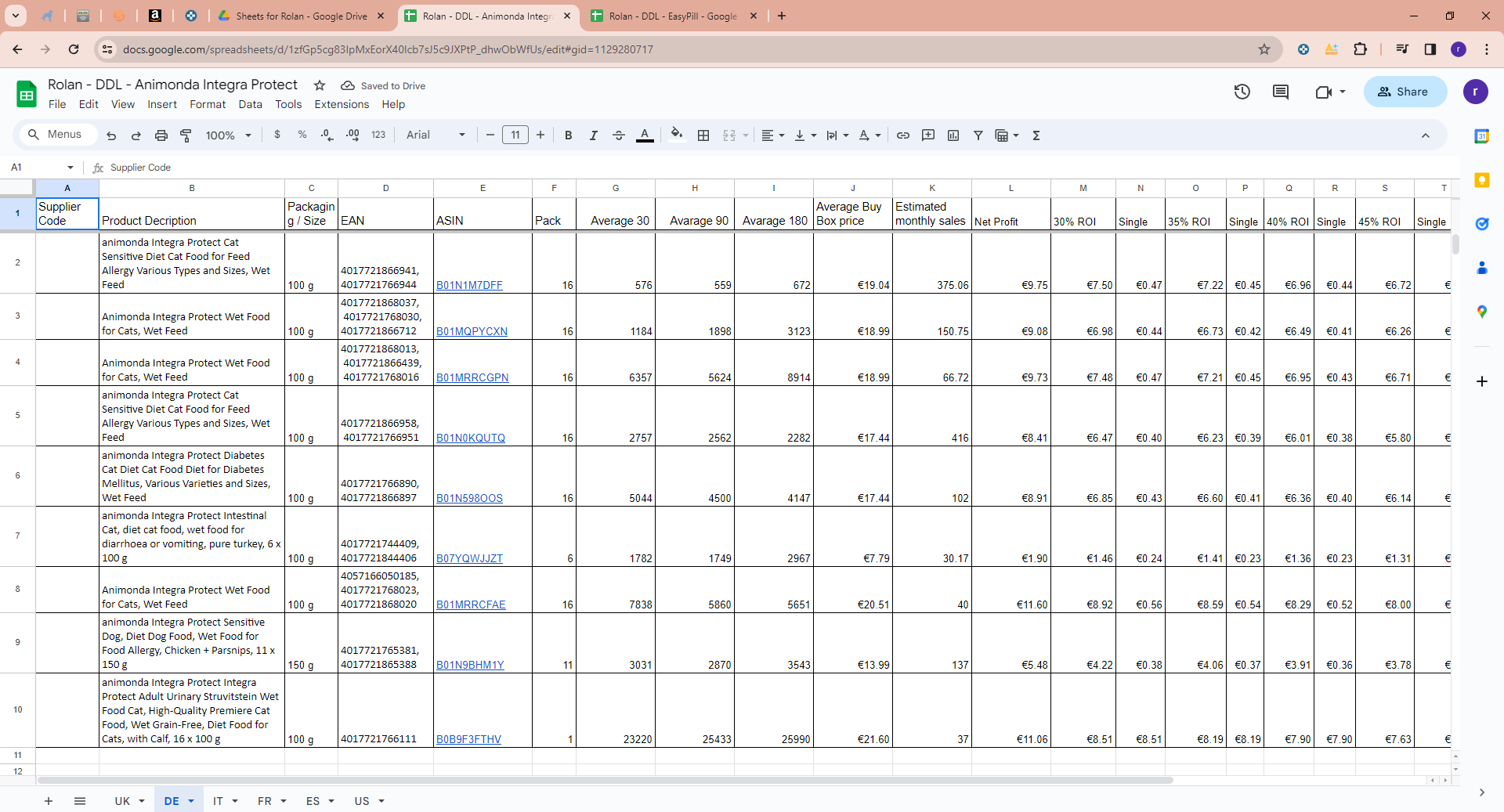Click the Share button

click(x=1405, y=92)
